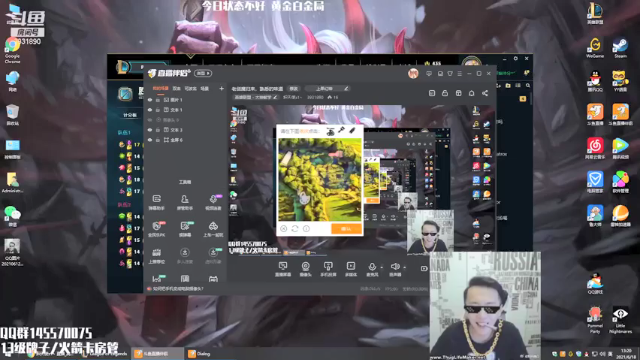Screen dimensions: 640x360
Task: Open speaker volume dropdown arrow
Action: pyautogui.click(x=404, y=267)
